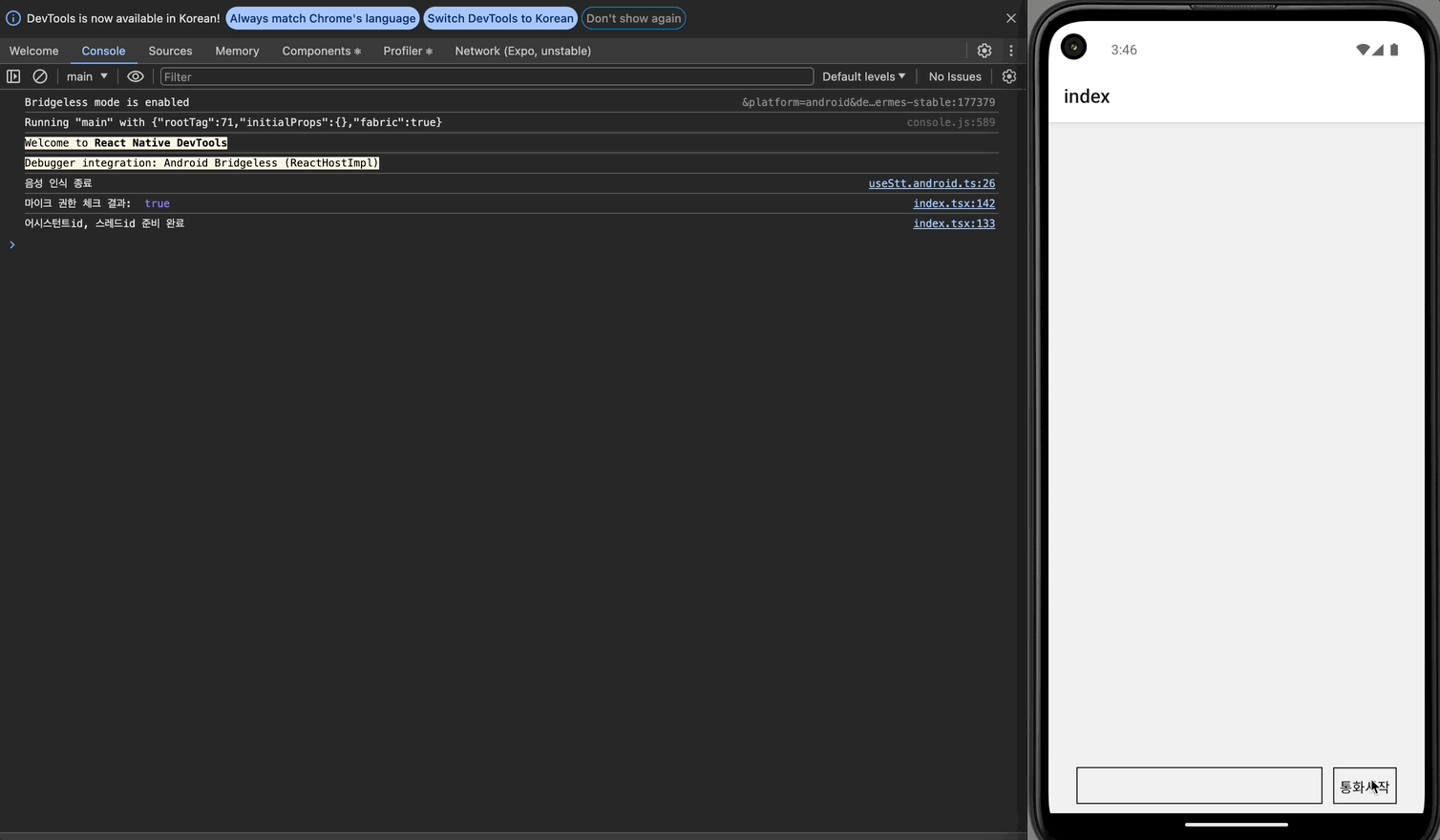
Task: Open the index.tsx:142 source link
Action: click(954, 203)
